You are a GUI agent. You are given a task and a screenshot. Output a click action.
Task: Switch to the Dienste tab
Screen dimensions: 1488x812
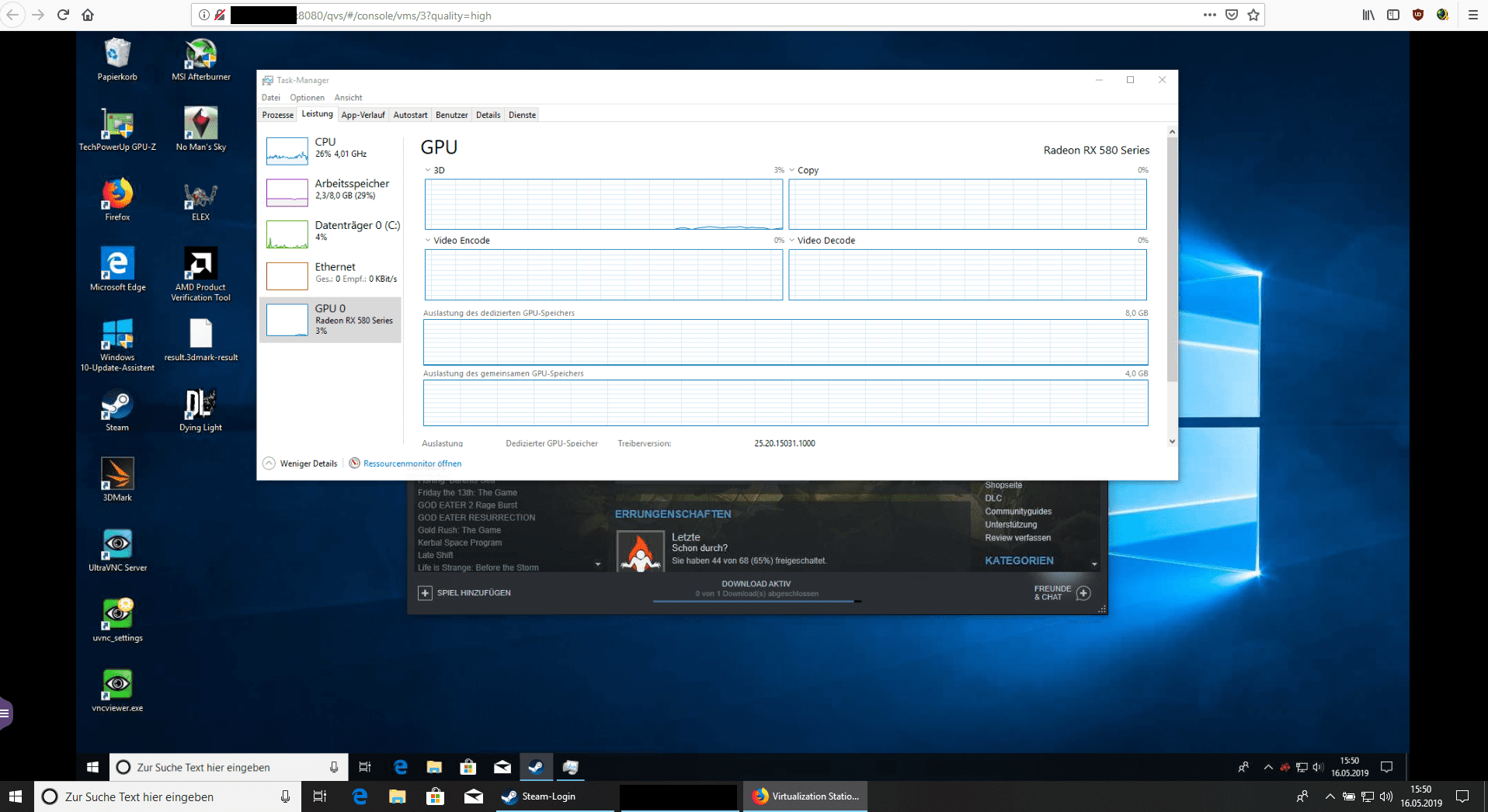pos(522,115)
